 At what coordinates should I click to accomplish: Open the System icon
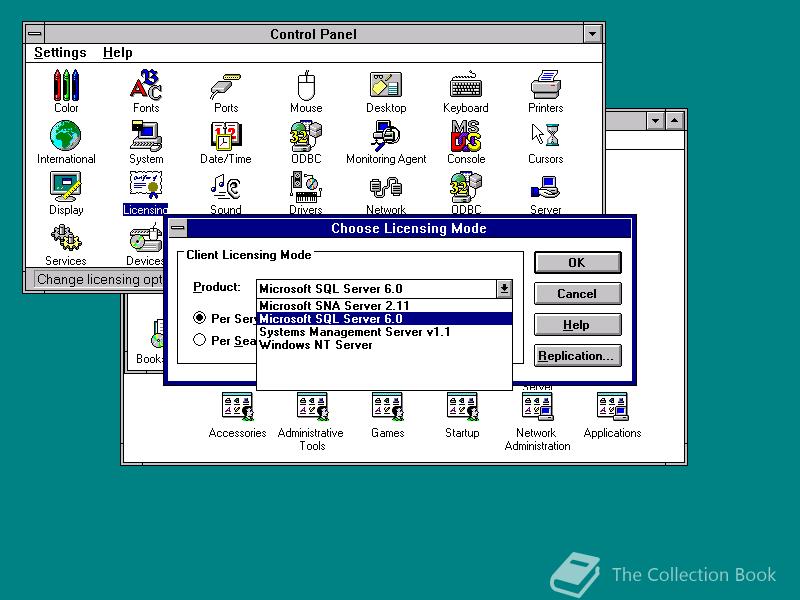tap(146, 142)
